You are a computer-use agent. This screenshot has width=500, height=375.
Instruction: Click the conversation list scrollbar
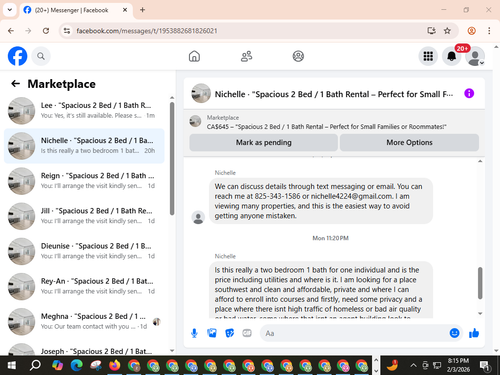[x=172, y=159]
